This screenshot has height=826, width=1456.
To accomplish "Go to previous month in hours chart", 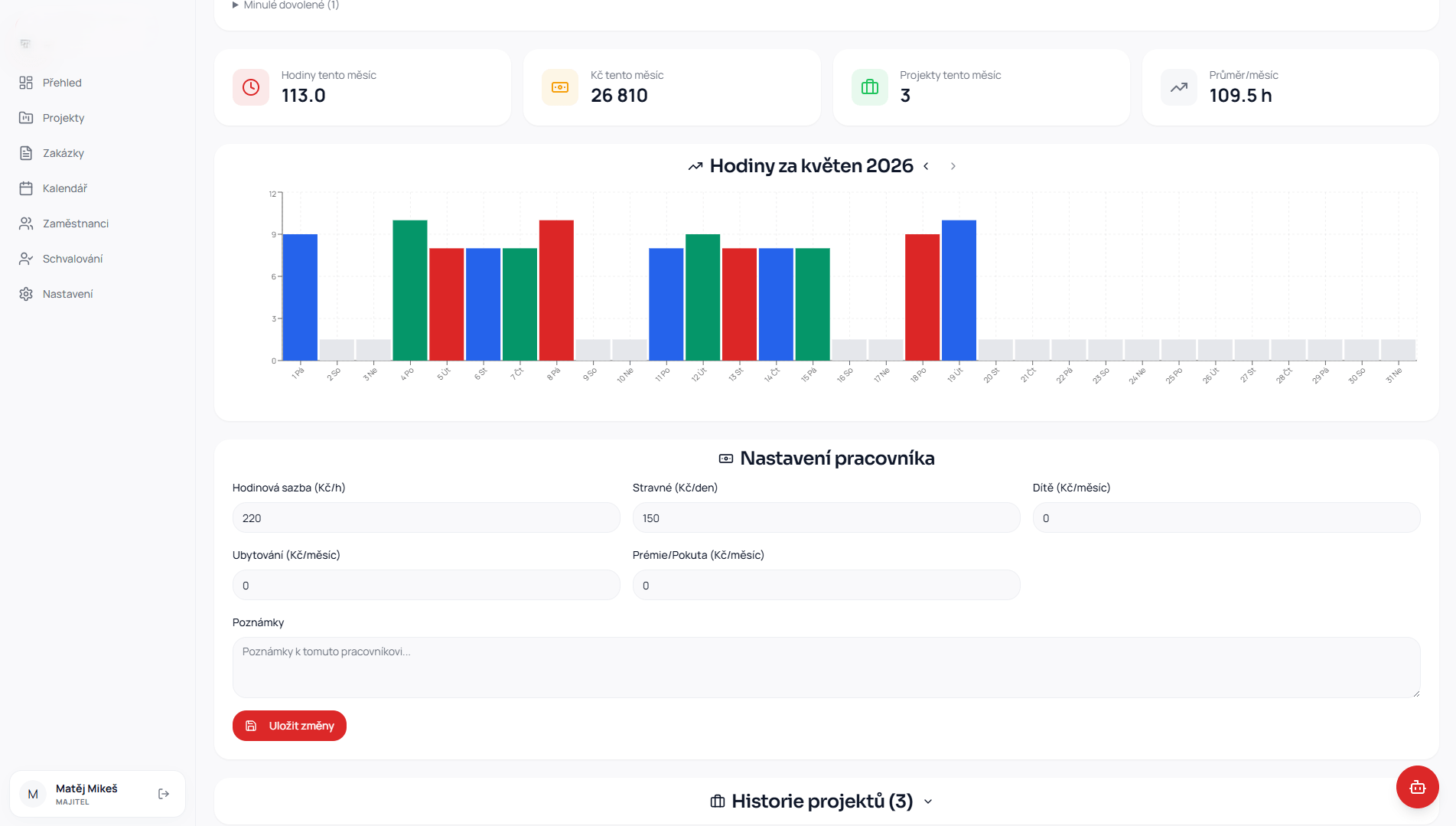I will 926,166.
